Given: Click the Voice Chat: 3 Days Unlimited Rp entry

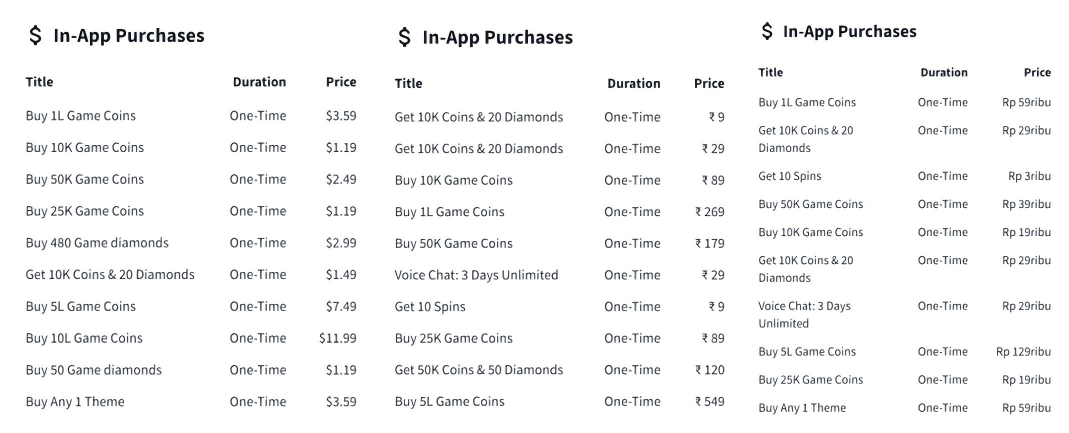Looking at the screenshot, I should pos(804,314).
